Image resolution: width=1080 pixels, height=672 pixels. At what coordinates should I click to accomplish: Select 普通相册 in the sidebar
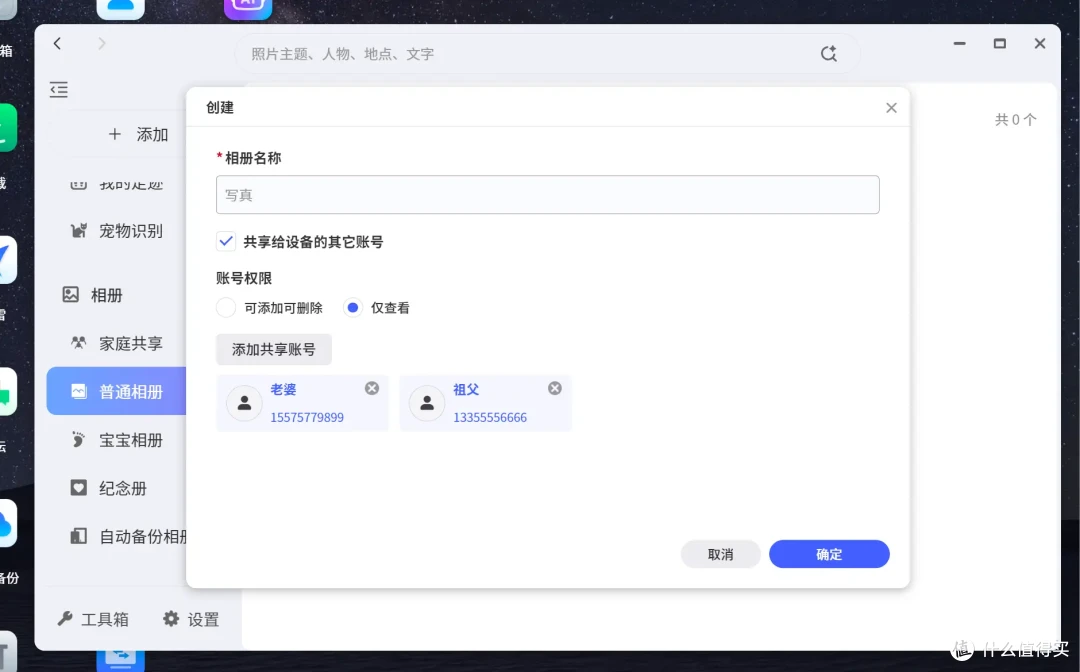click(117, 391)
